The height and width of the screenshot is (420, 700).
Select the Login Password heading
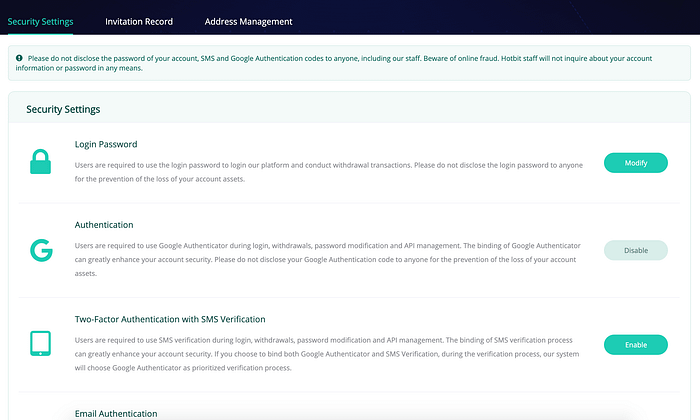[x=106, y=144]
